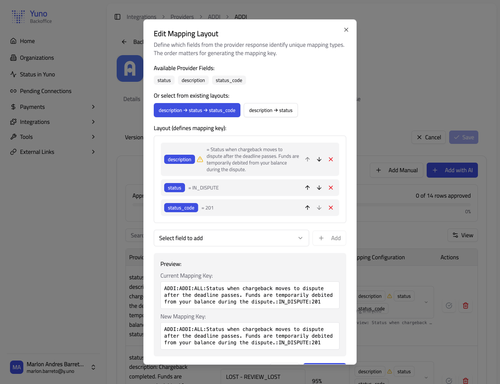
Task: Click the New Mapping Key text box
Action: [250, 336]
